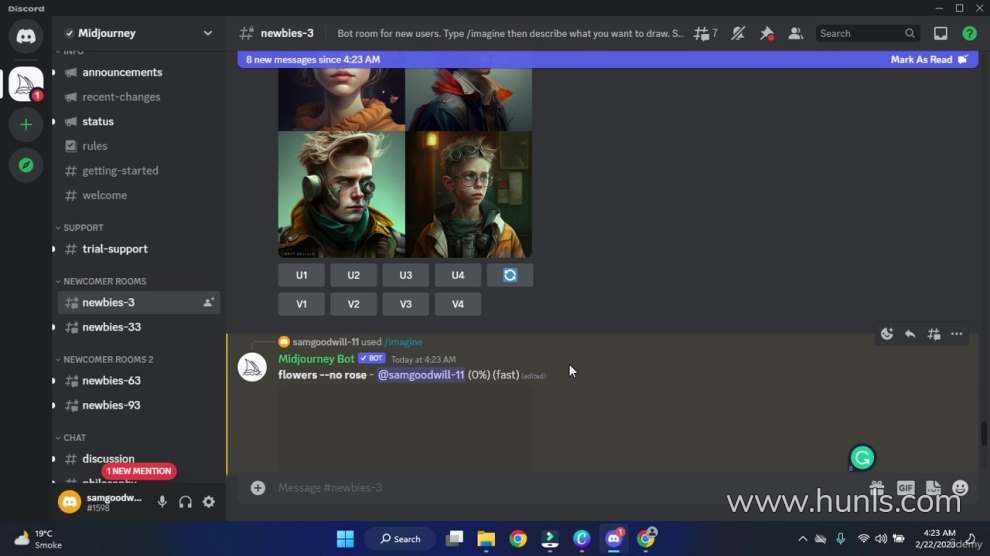
Task: Click the @samgoodwill-11 mention link
Action: [x=420, y=375]
